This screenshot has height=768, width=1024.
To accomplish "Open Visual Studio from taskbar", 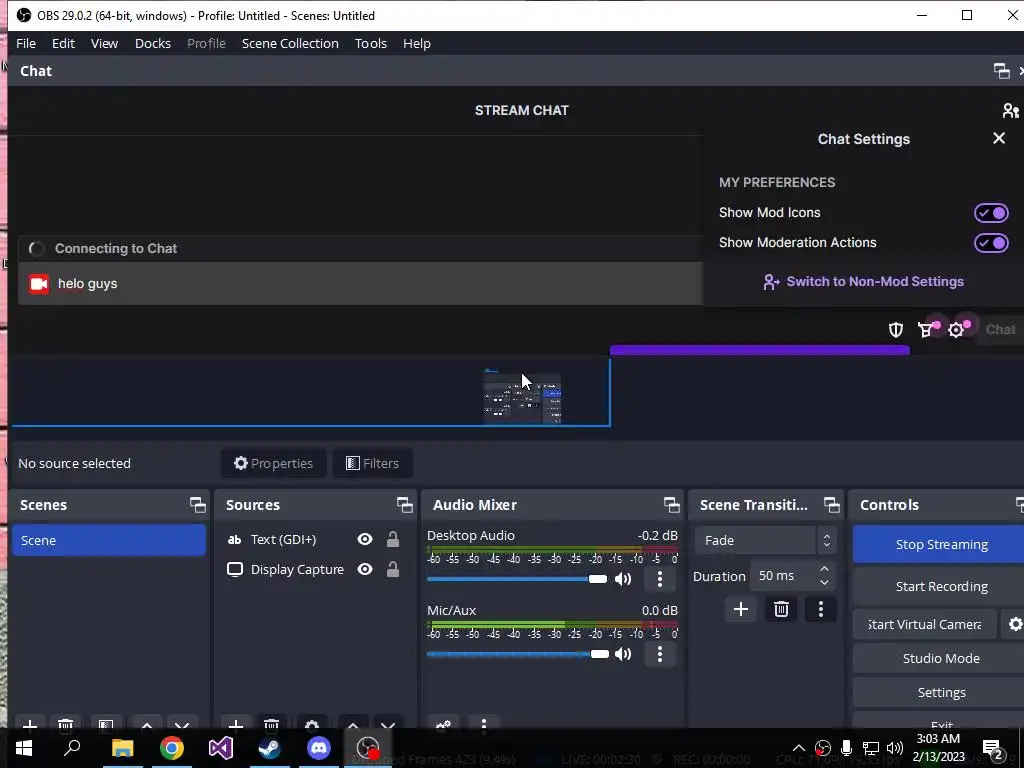I will tap(221, 748).
